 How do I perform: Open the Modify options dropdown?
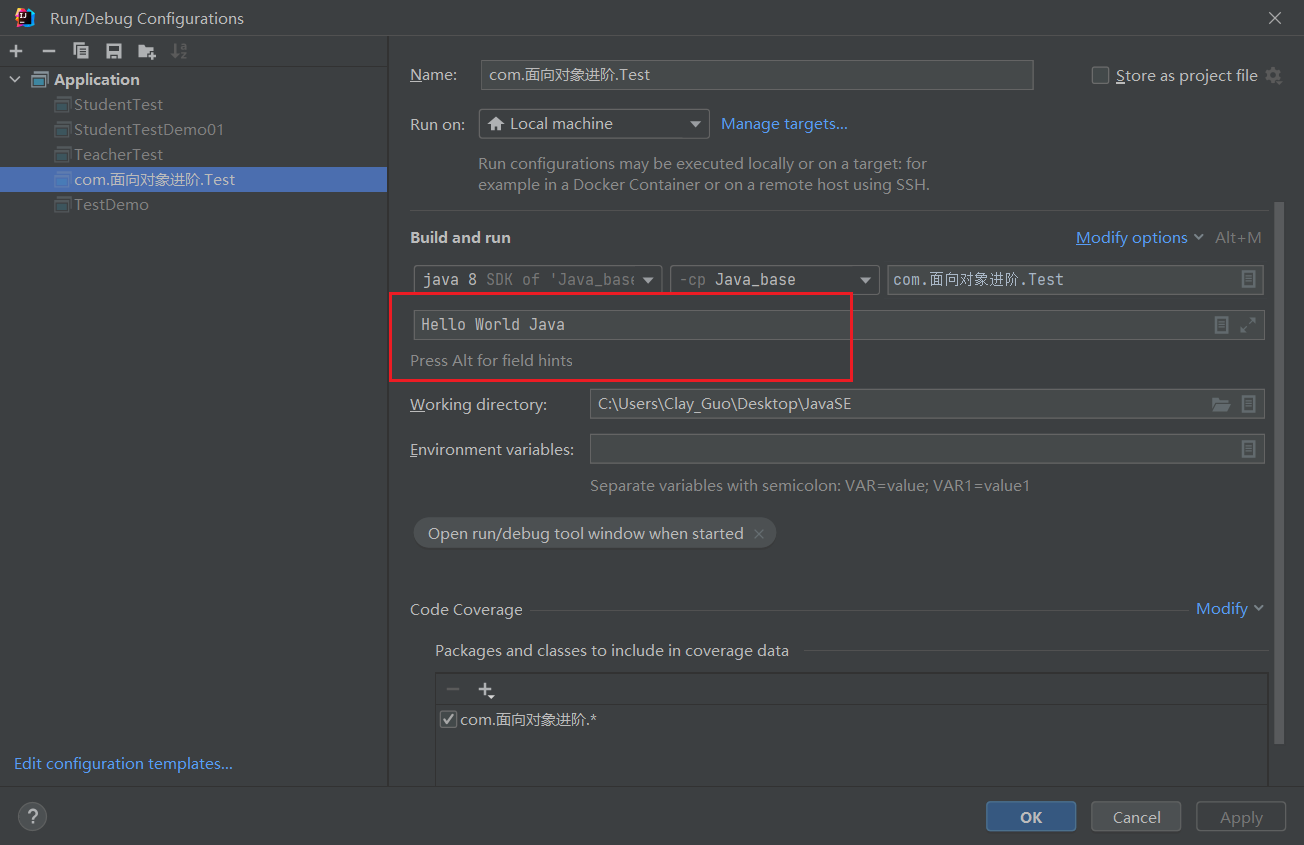[x=1140, y=238]
